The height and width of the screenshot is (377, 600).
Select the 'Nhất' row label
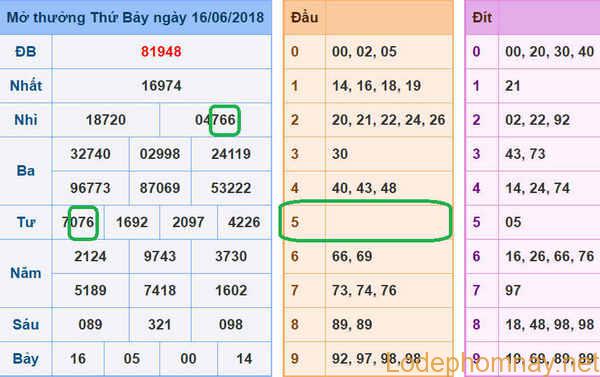[26, 86]
